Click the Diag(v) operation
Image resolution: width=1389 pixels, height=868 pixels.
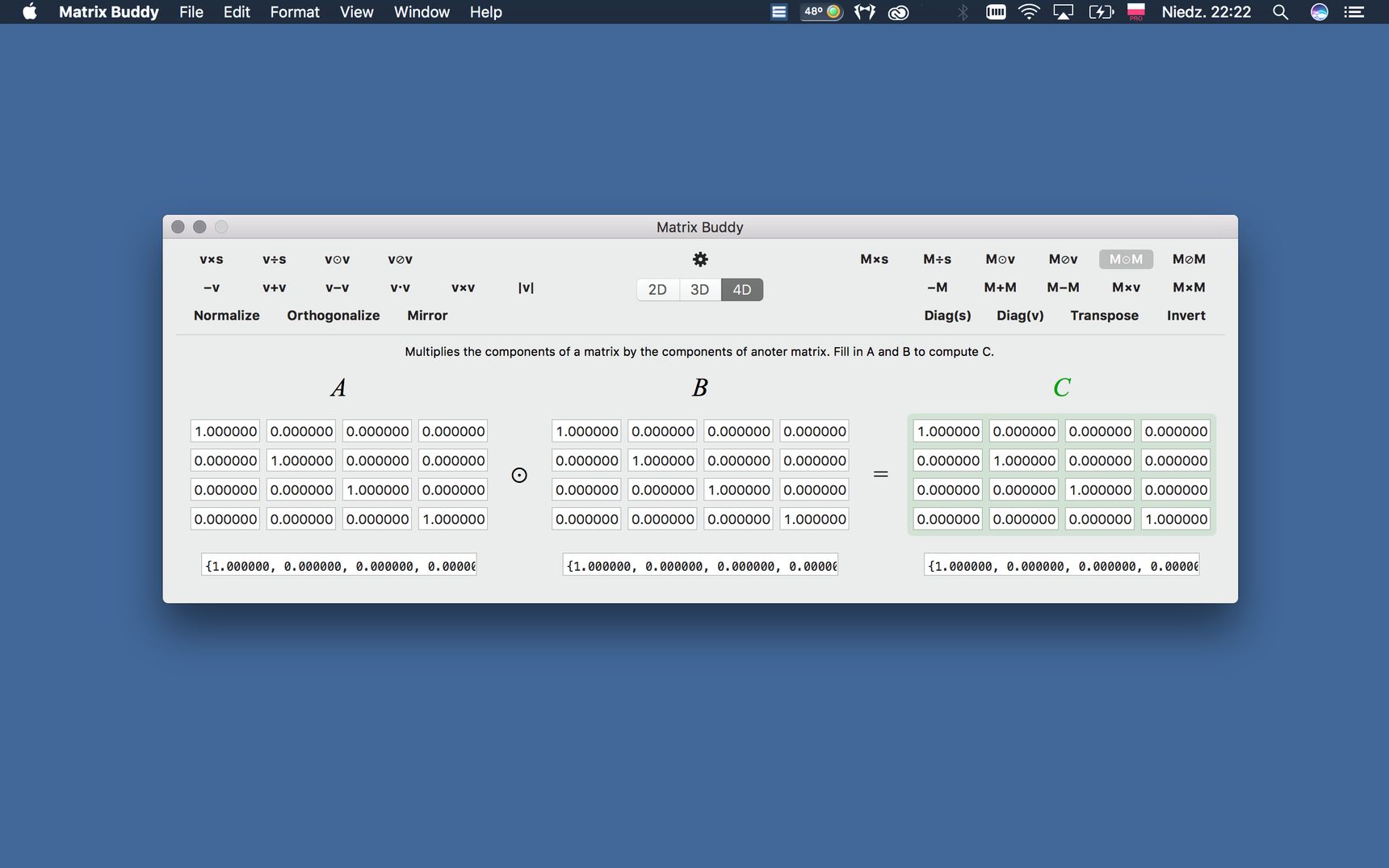[1021, 316]
